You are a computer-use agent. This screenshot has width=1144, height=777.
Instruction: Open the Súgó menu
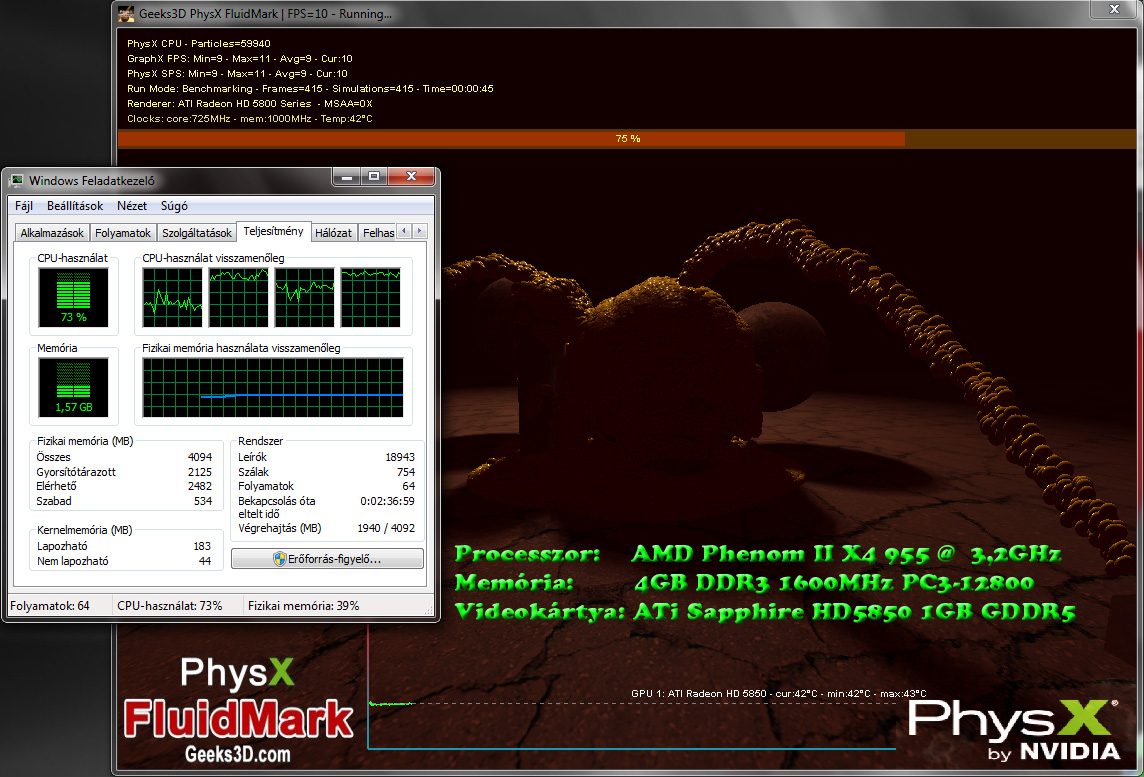(x=174, y=206)
